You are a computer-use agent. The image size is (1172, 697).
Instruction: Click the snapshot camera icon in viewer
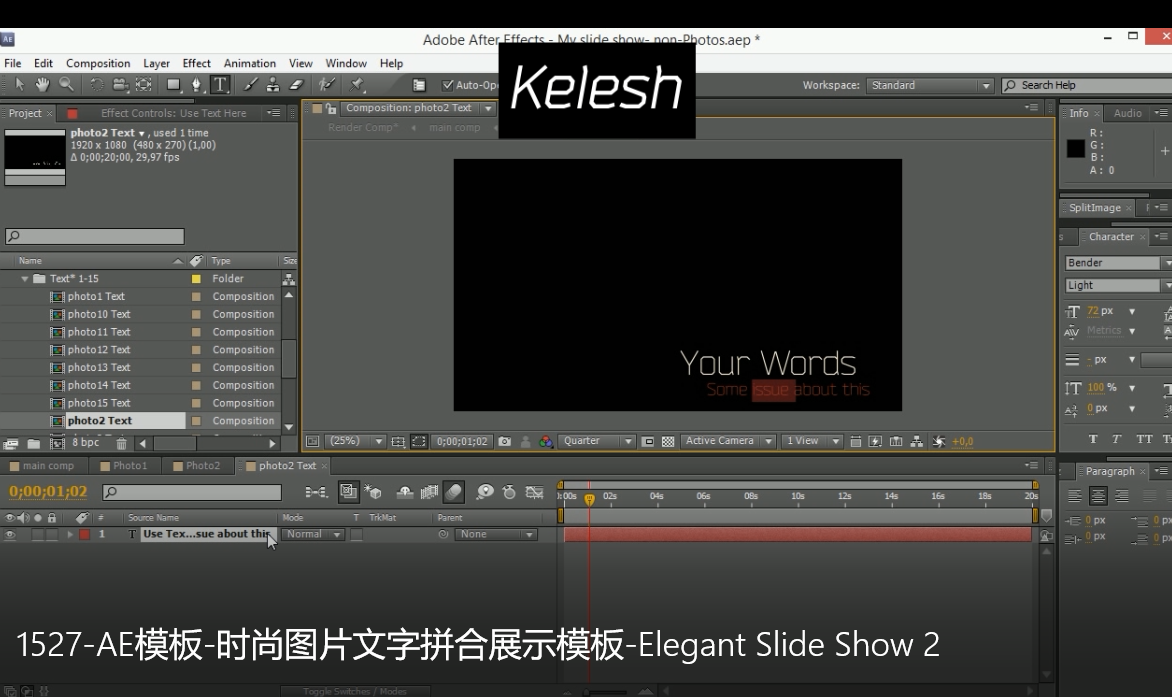point(505,441)
